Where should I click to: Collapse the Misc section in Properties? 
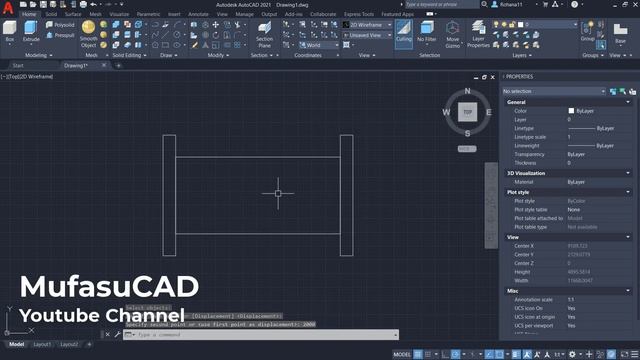[x=628, y=291]
